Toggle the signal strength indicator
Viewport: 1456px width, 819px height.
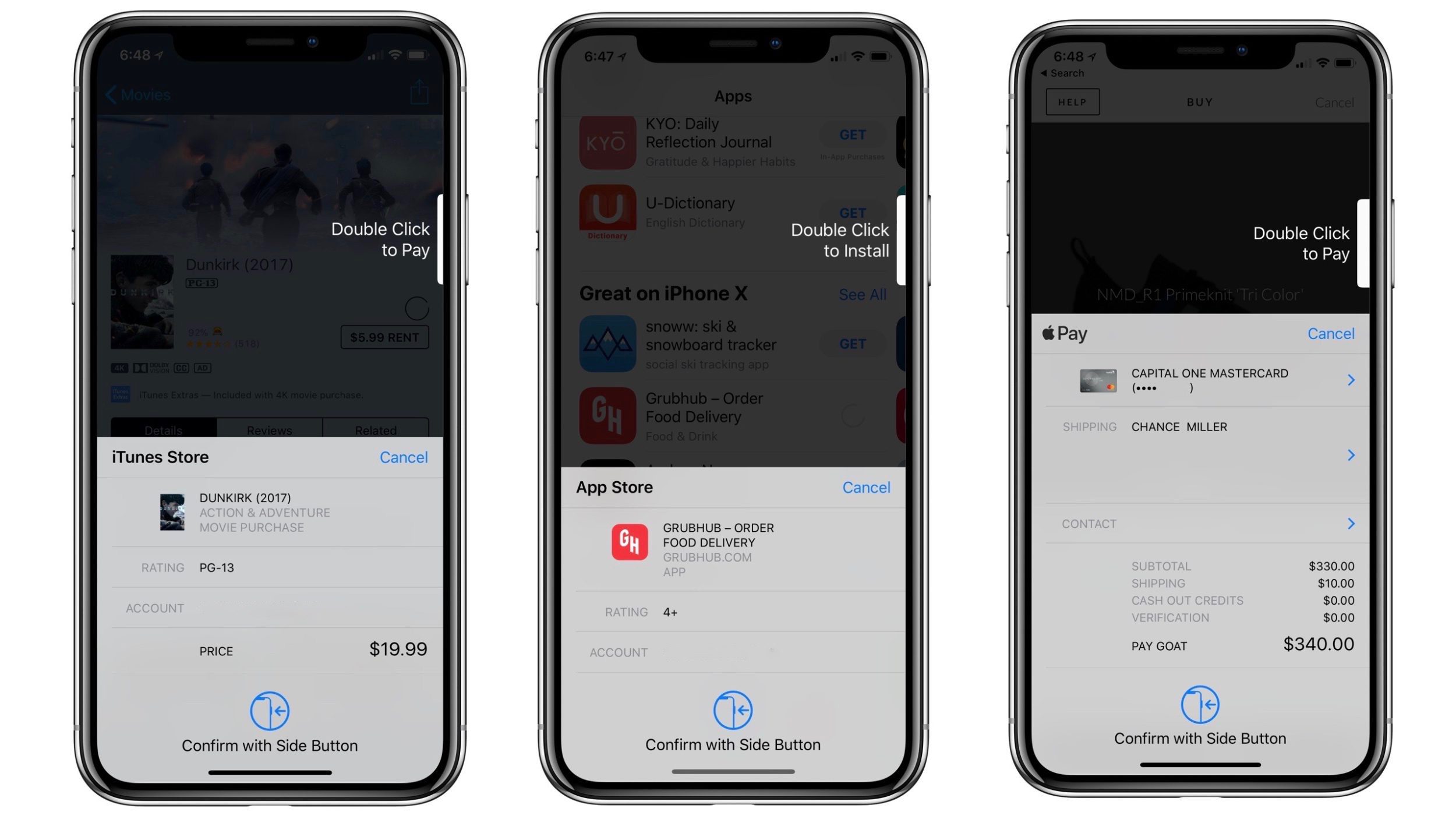[x=371, y=58]
